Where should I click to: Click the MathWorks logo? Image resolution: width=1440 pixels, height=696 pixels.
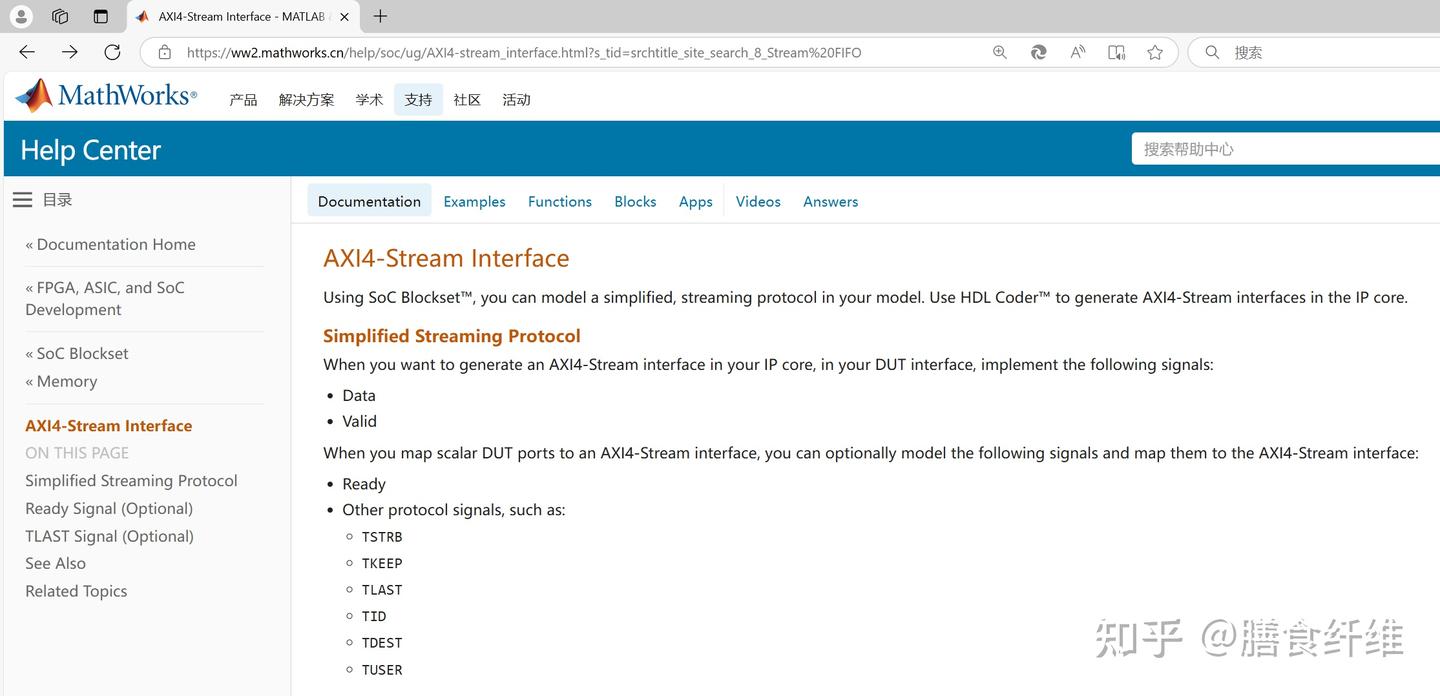106,96
